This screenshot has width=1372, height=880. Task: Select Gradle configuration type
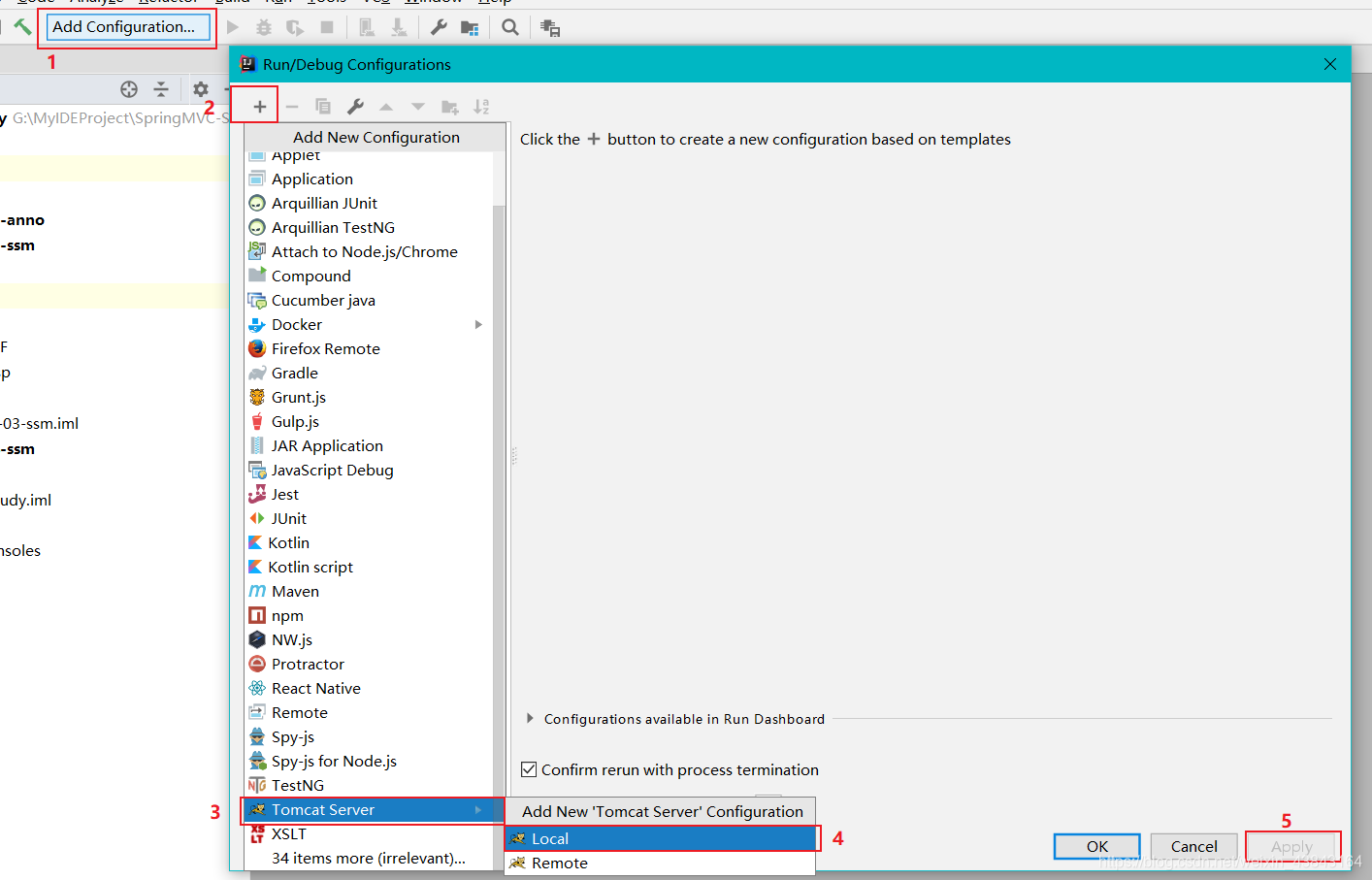point(369,374)
